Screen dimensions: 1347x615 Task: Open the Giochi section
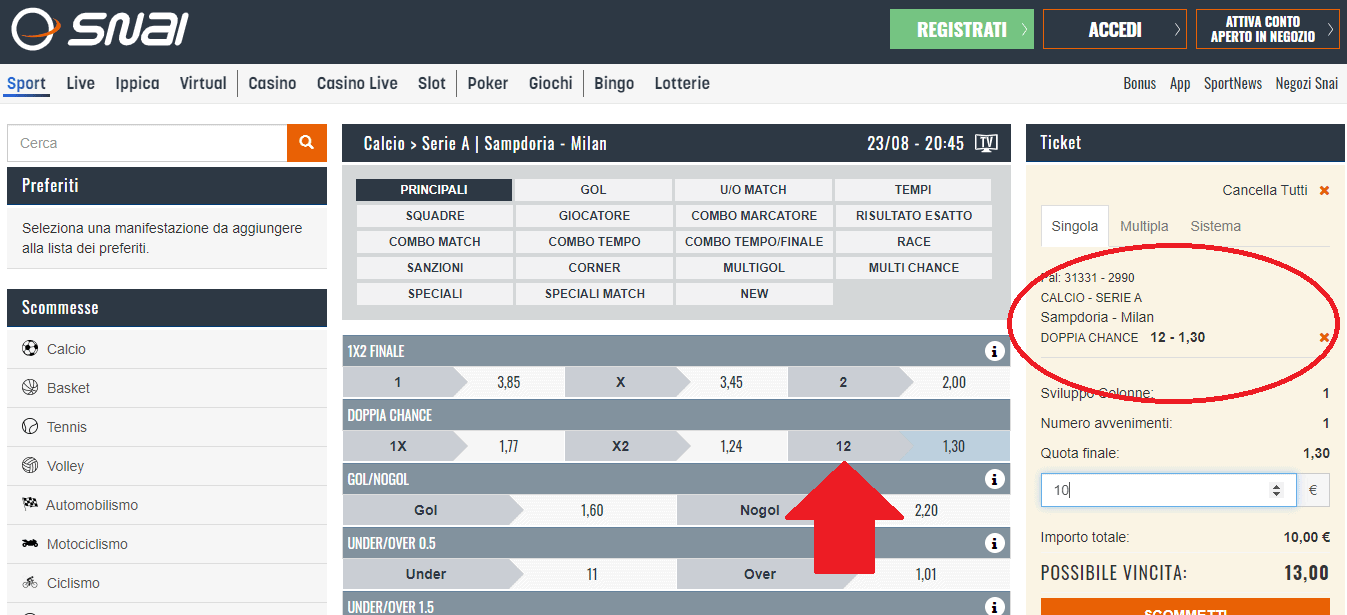[551, 83]
